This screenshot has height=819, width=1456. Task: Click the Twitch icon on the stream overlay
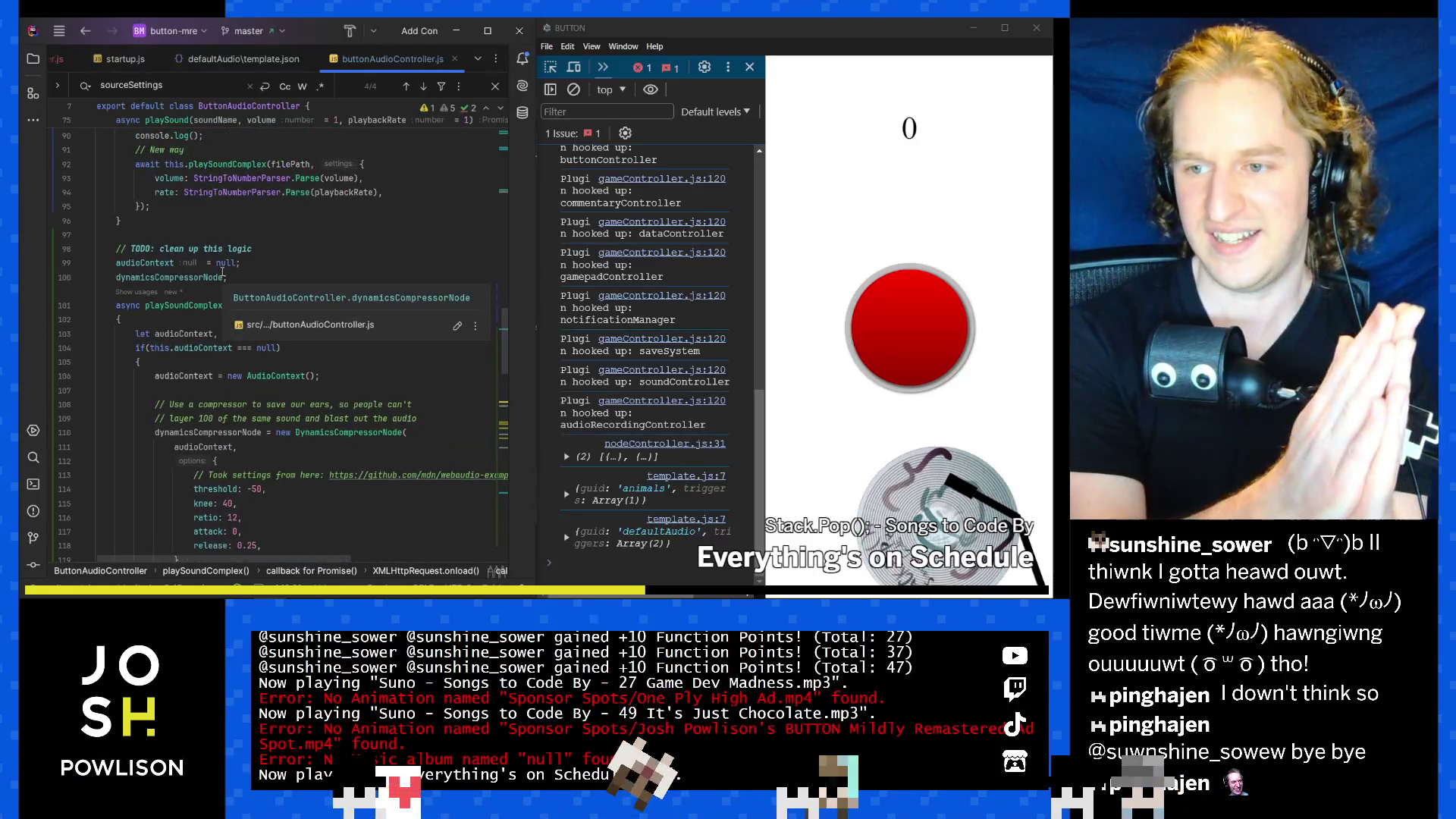pos(1014,689)
